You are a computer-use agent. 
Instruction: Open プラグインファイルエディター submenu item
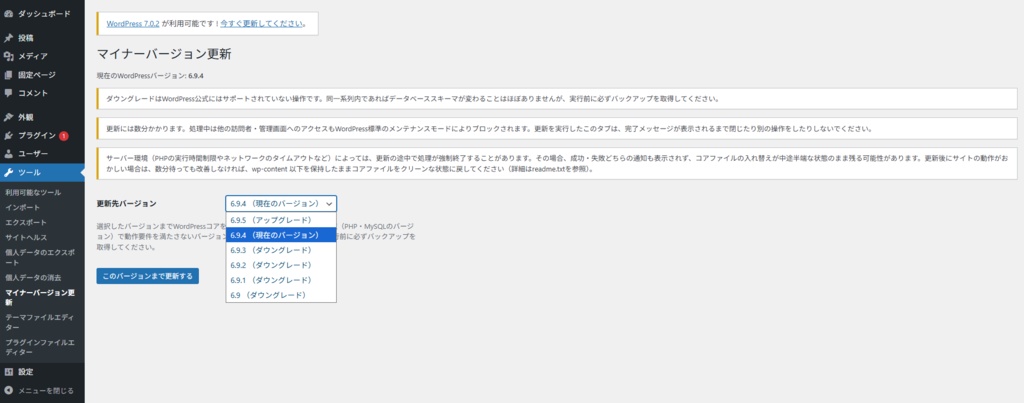click(40, 347)
